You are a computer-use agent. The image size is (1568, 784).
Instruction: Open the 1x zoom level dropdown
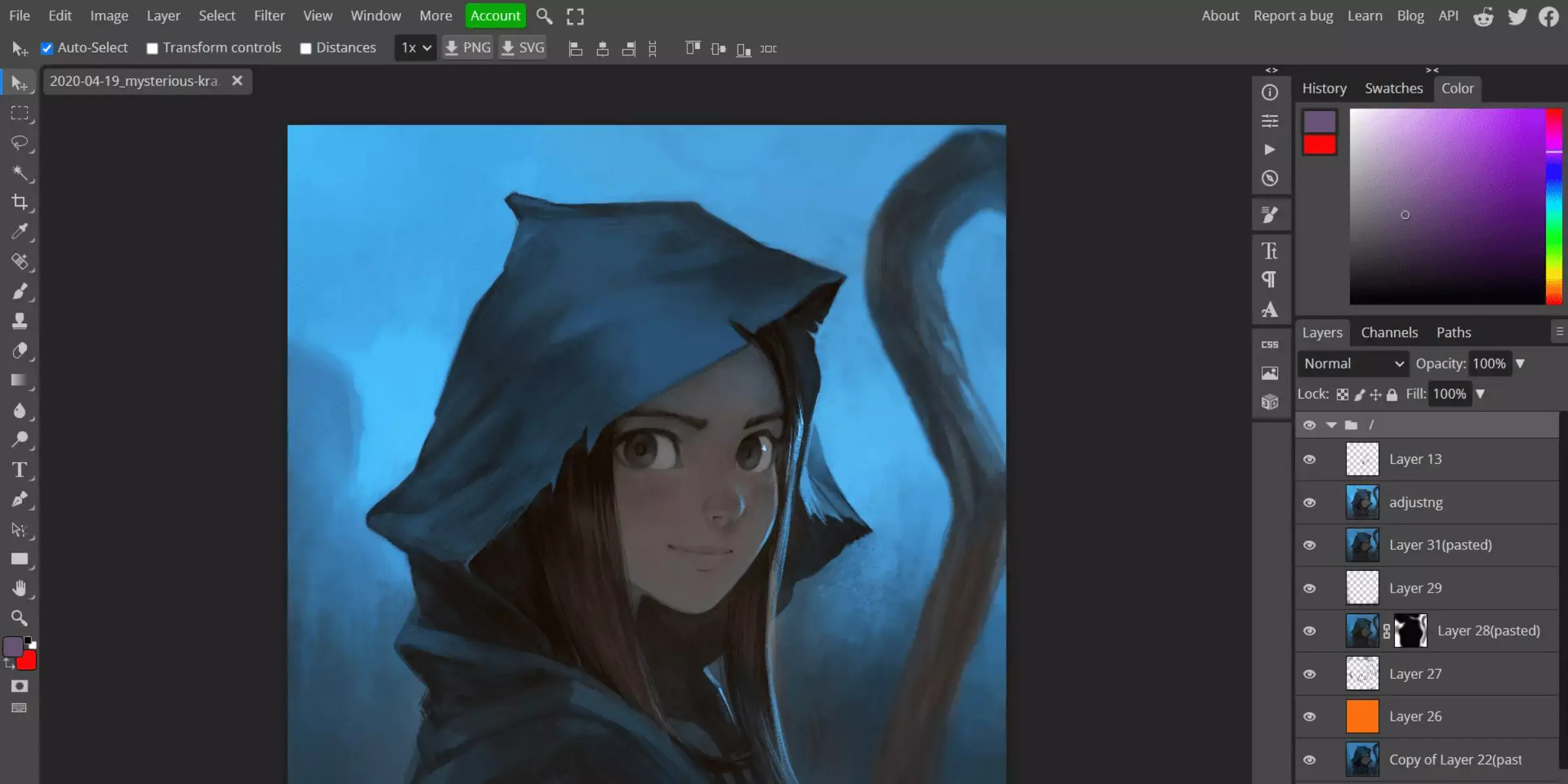tap(414, 48)
